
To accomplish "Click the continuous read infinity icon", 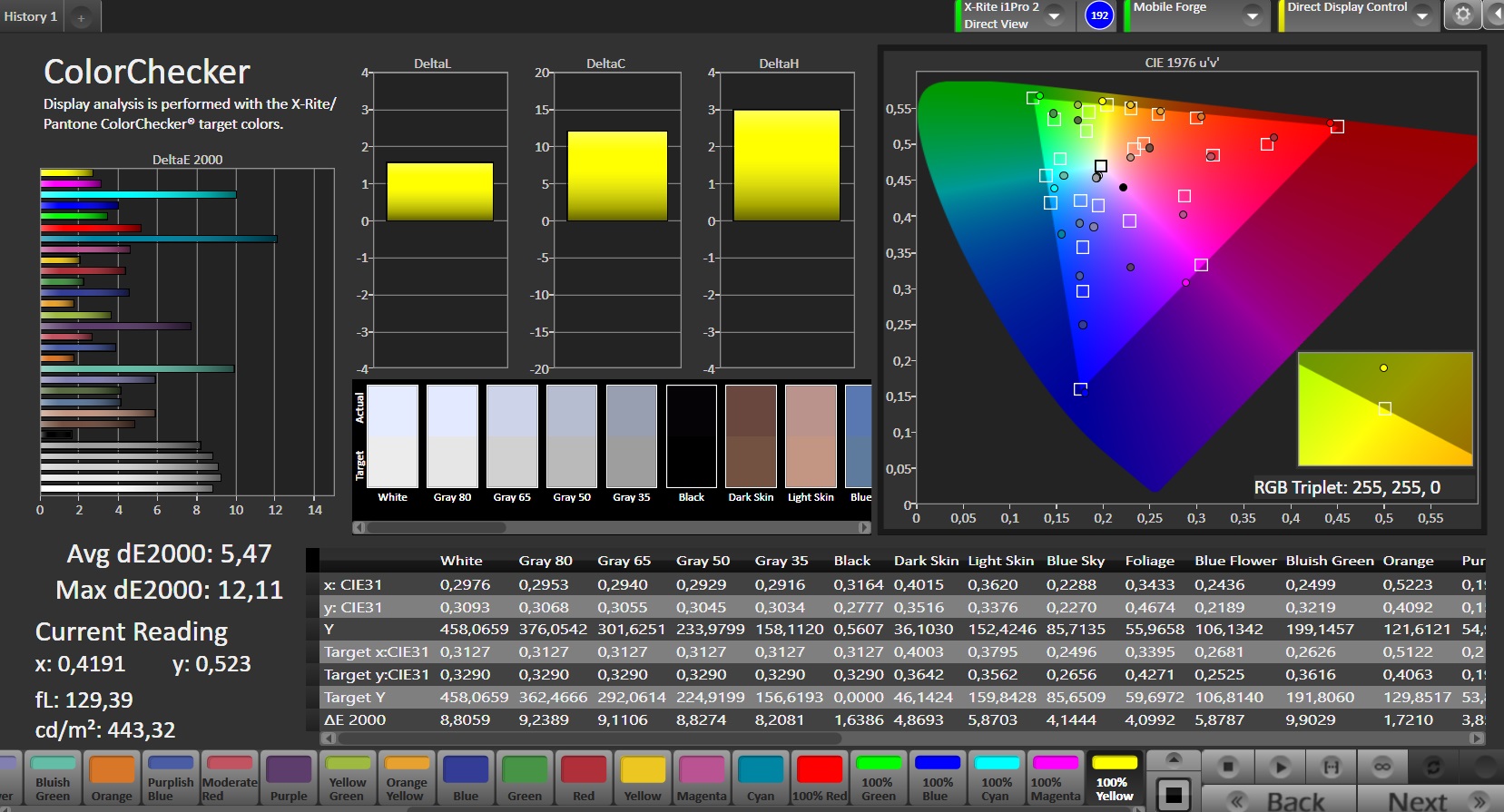I will click(x=1382, y=768).
